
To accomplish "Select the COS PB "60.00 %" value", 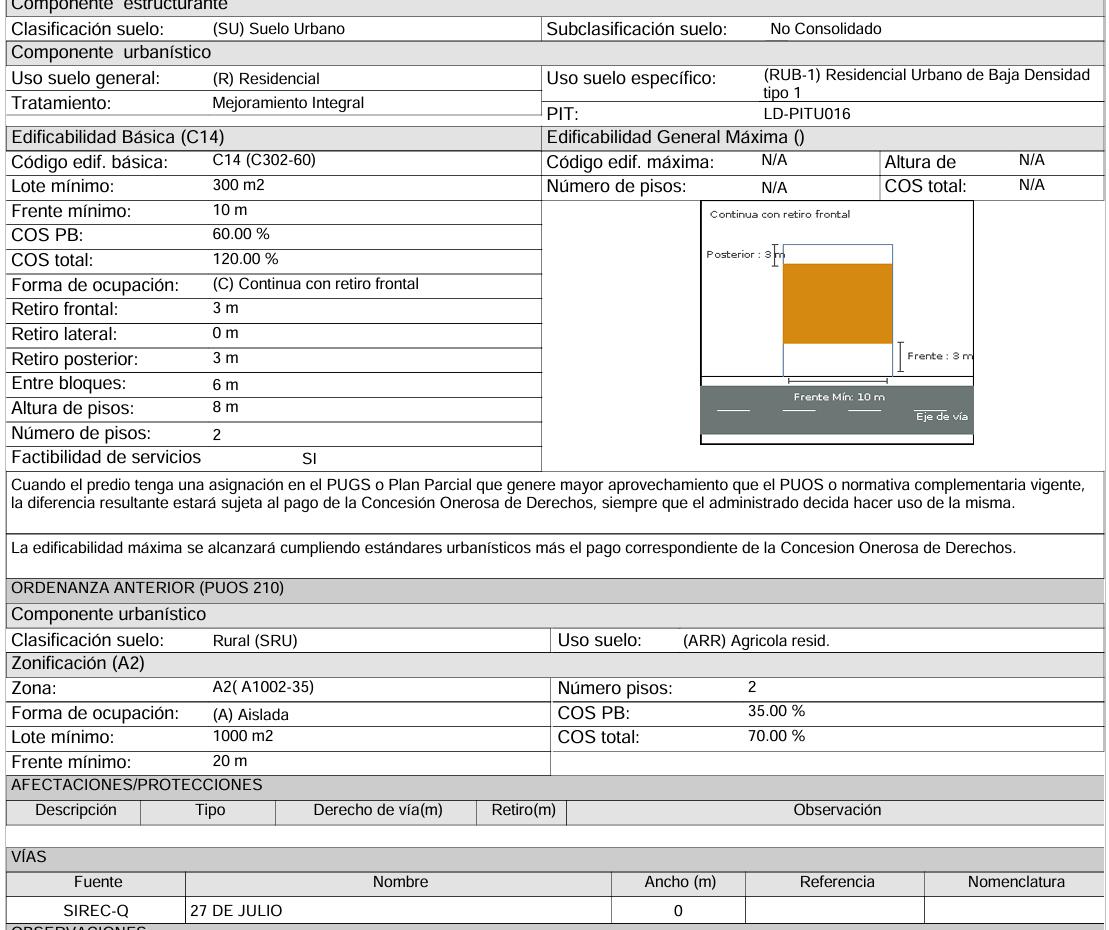I will [241, 234].
